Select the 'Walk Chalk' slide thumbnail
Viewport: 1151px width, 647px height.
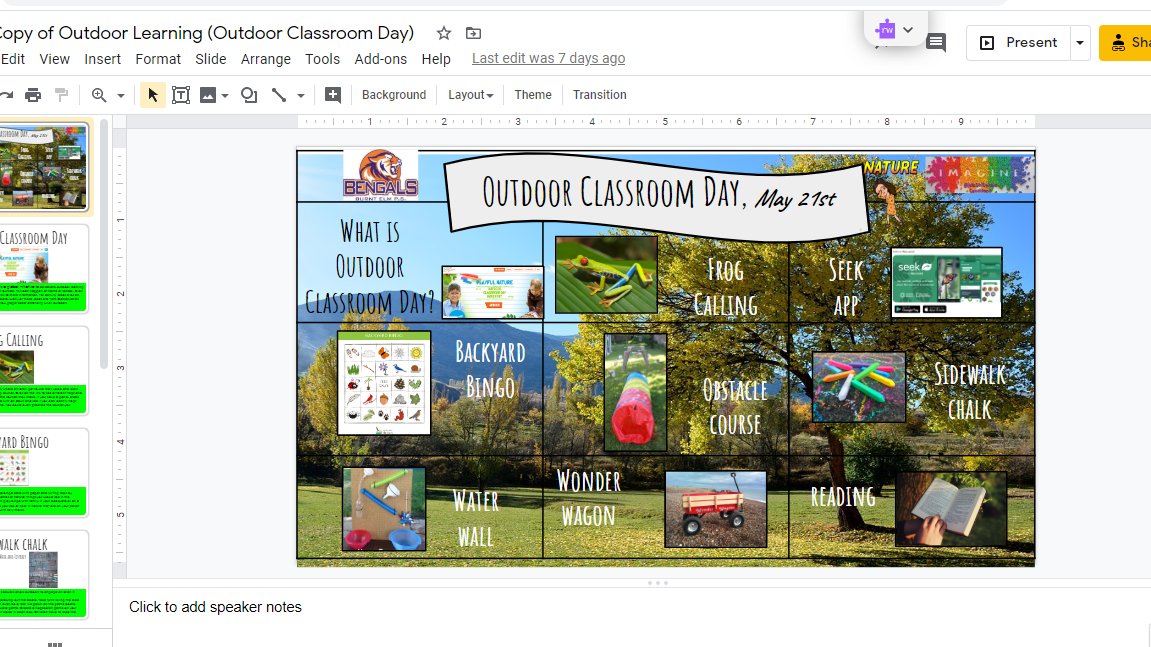tap(43, 574)
